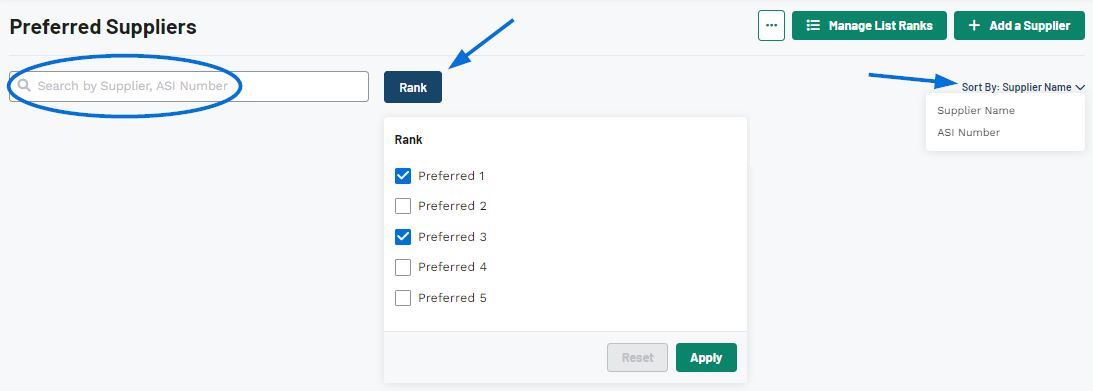Click the plus icon on Add a Supplier
Screen dimensions: 1093x391
point(974,25)
